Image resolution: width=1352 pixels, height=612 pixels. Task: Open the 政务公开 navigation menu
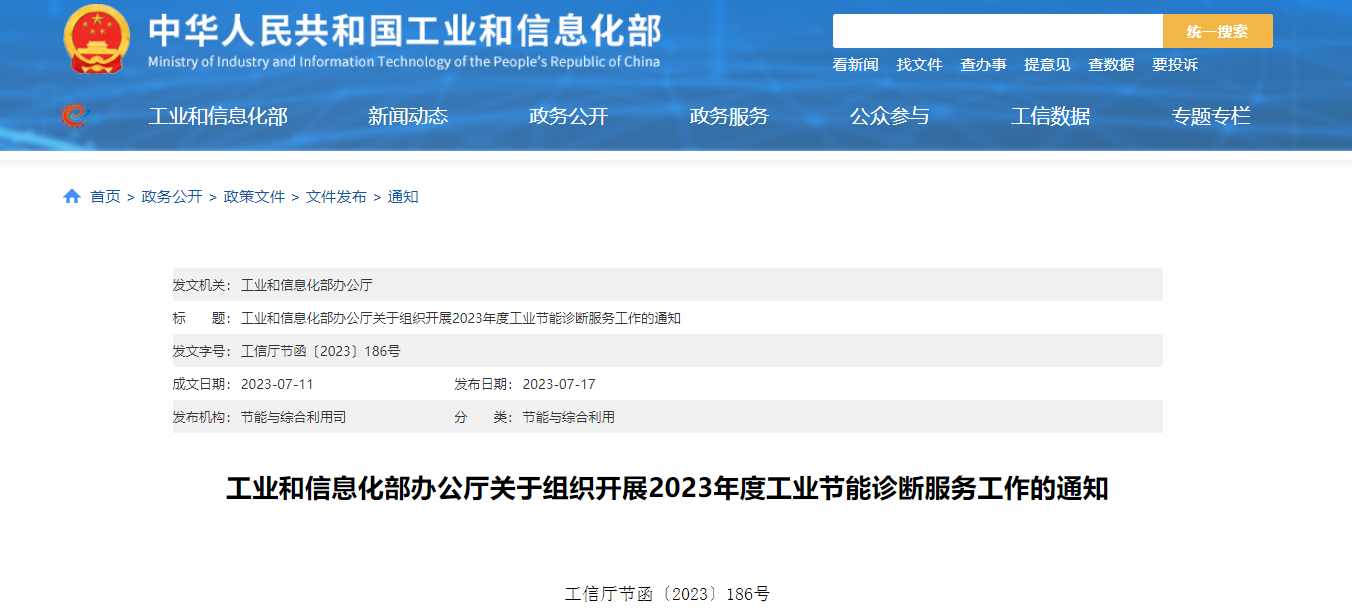click(568, 116)
